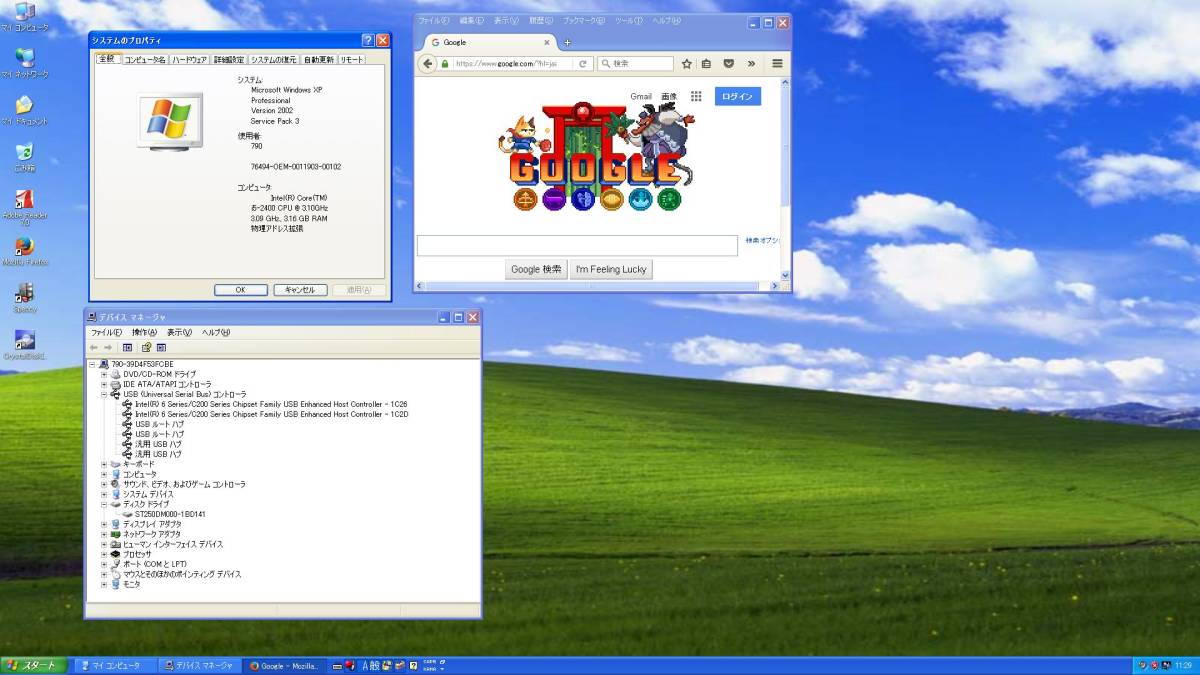Image resolution: width=1200 pixels, height=675 pixels.
Task: Click OK in System Properties
Action: (x=240, y=290)
